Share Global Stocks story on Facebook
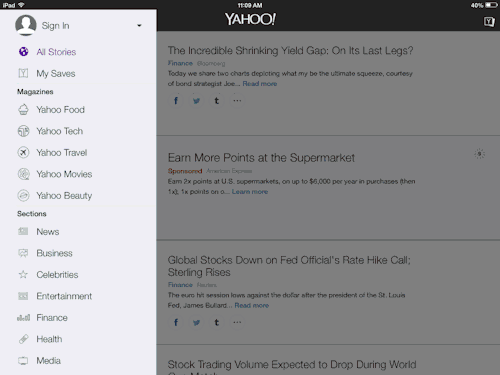The height and width of the screenshot is (375, 500). [176, 322]
